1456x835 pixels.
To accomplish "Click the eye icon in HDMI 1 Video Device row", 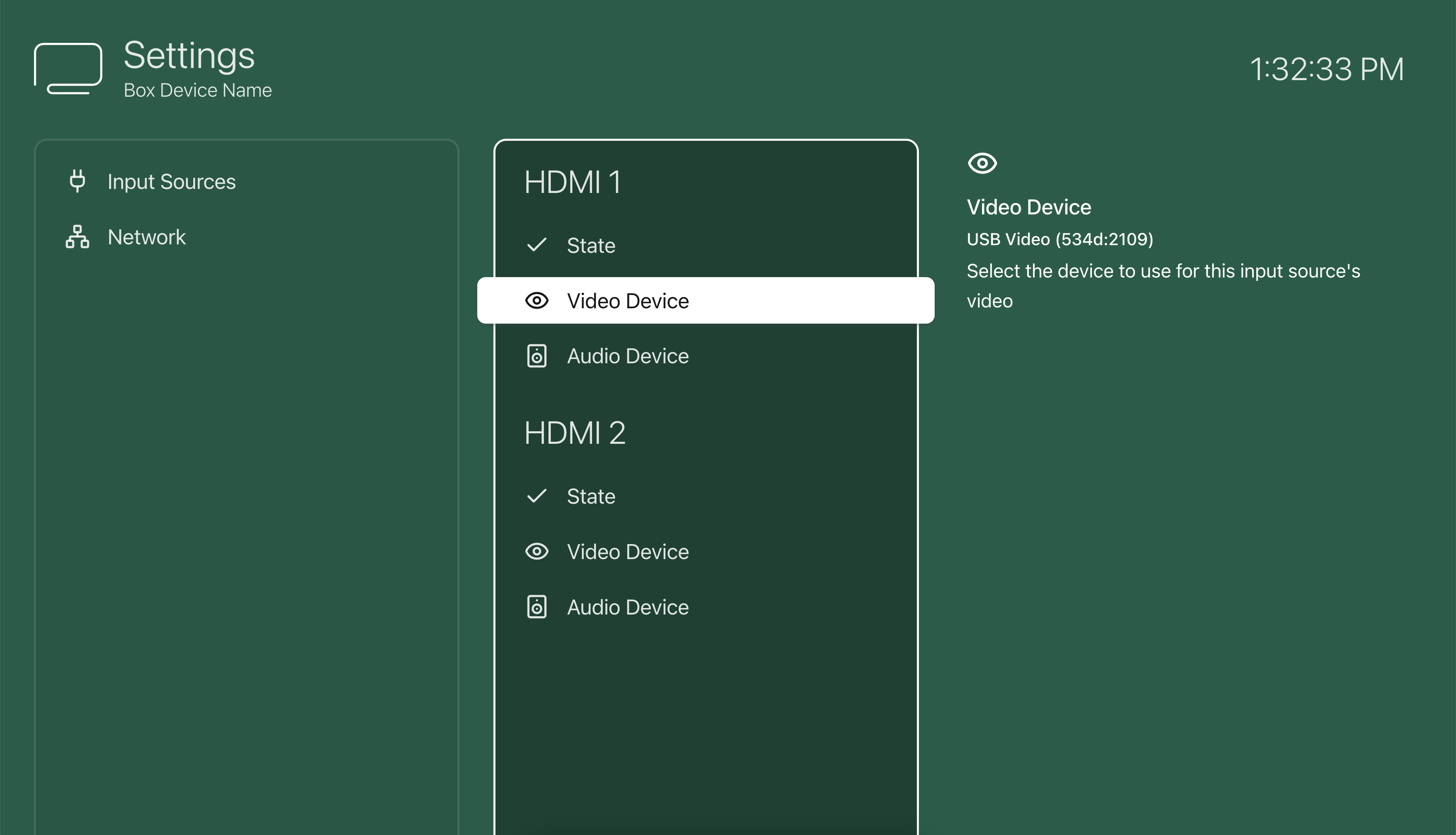I will pos(537,301).
